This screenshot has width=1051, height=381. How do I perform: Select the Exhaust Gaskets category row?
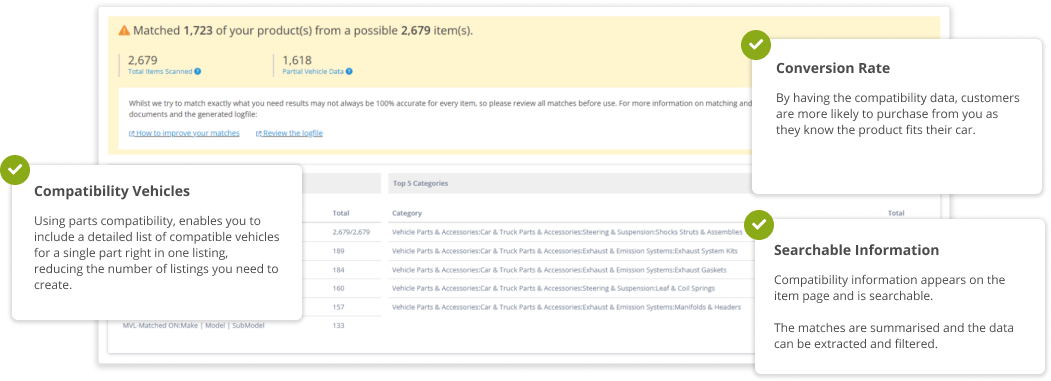[559, 270]
